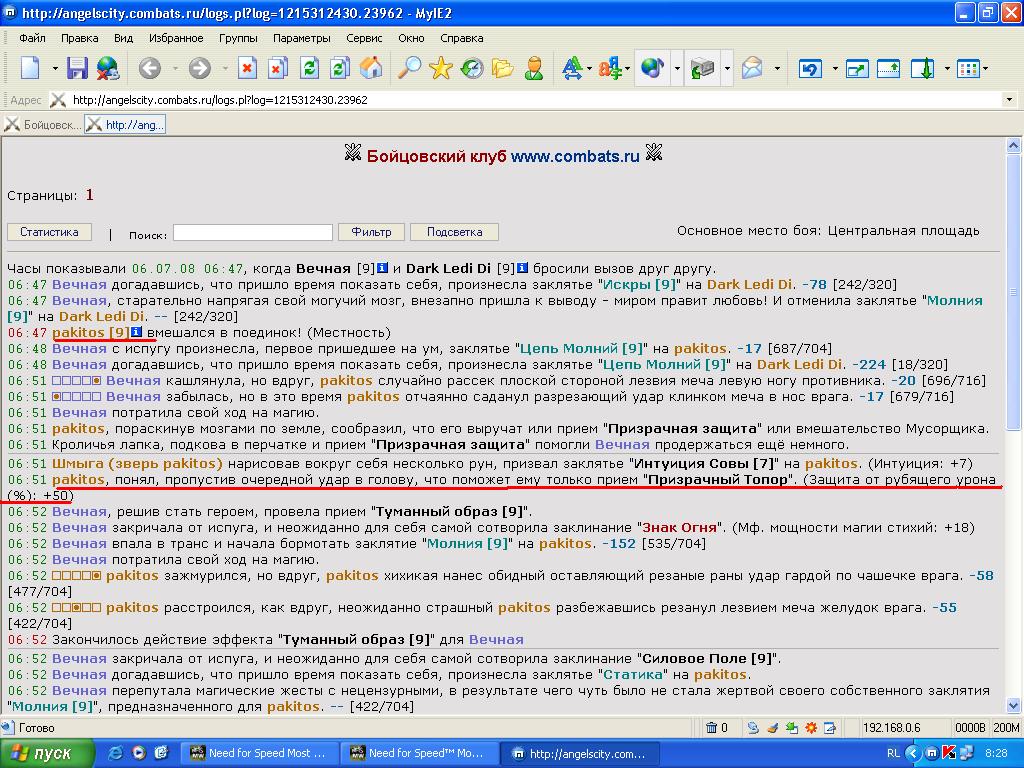
Task: Open History with the clock icon
Action: [x=472, y=68]
